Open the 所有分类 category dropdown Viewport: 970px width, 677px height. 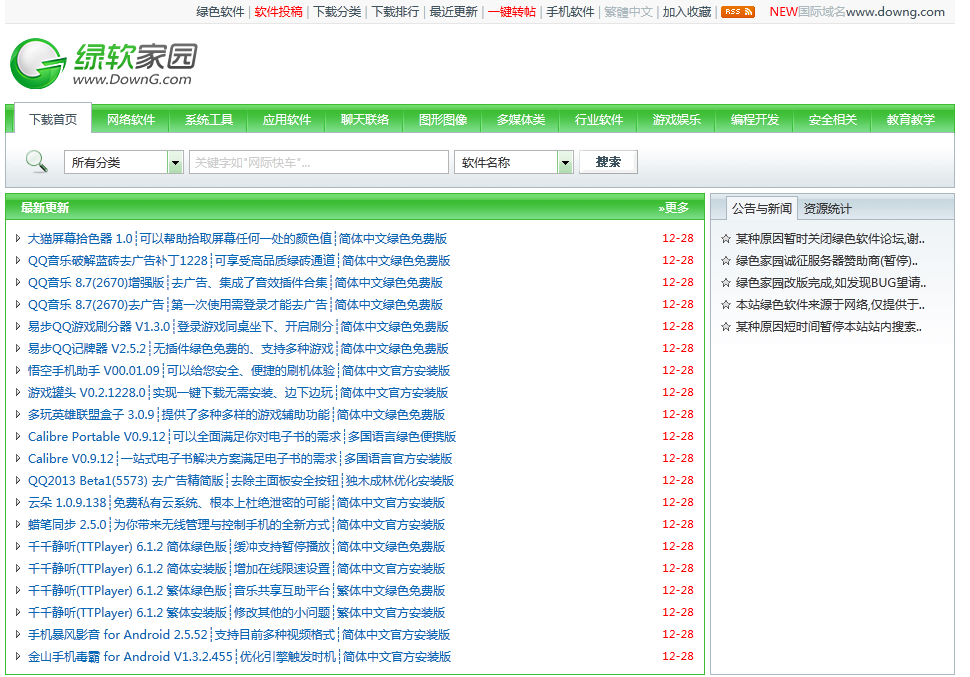click(x=124, y=162)
